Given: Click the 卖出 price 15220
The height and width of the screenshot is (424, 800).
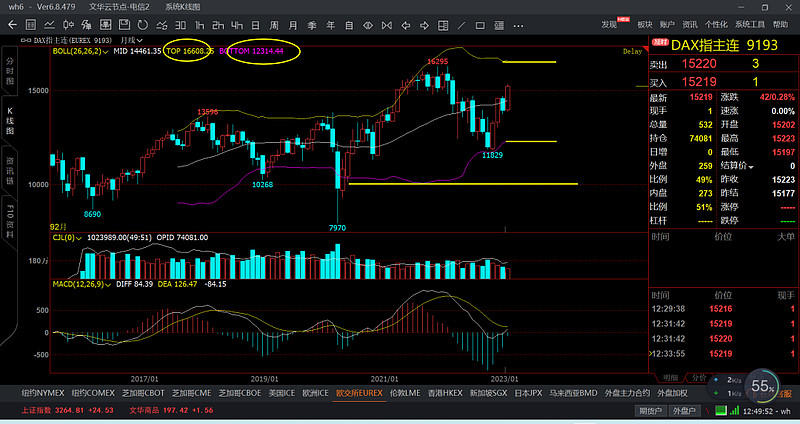Looking at the screenshot, I should click(x=699, y=64).
